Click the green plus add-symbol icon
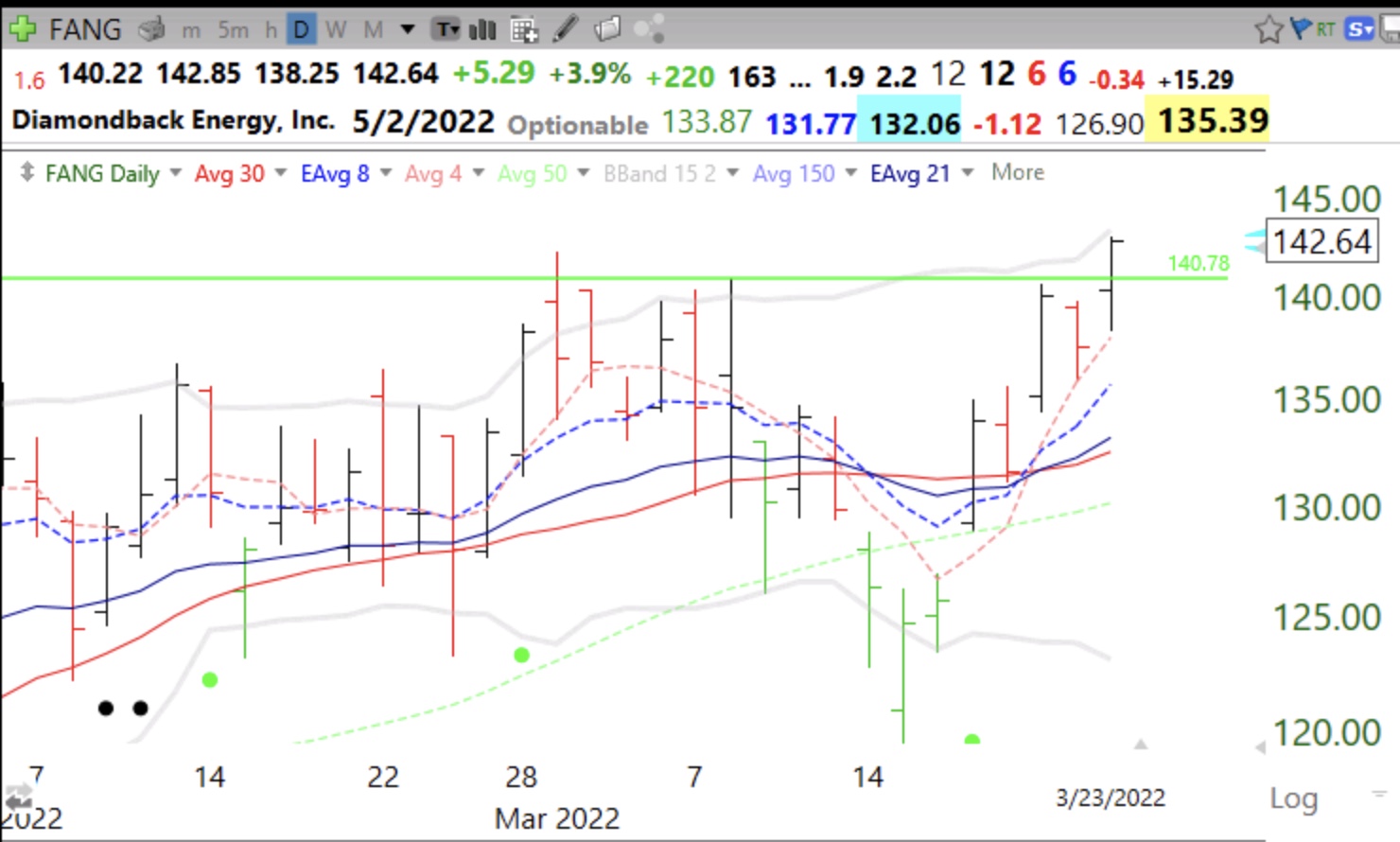The height and width of the screenshot is (842, 1400). (x=22, y=29)
